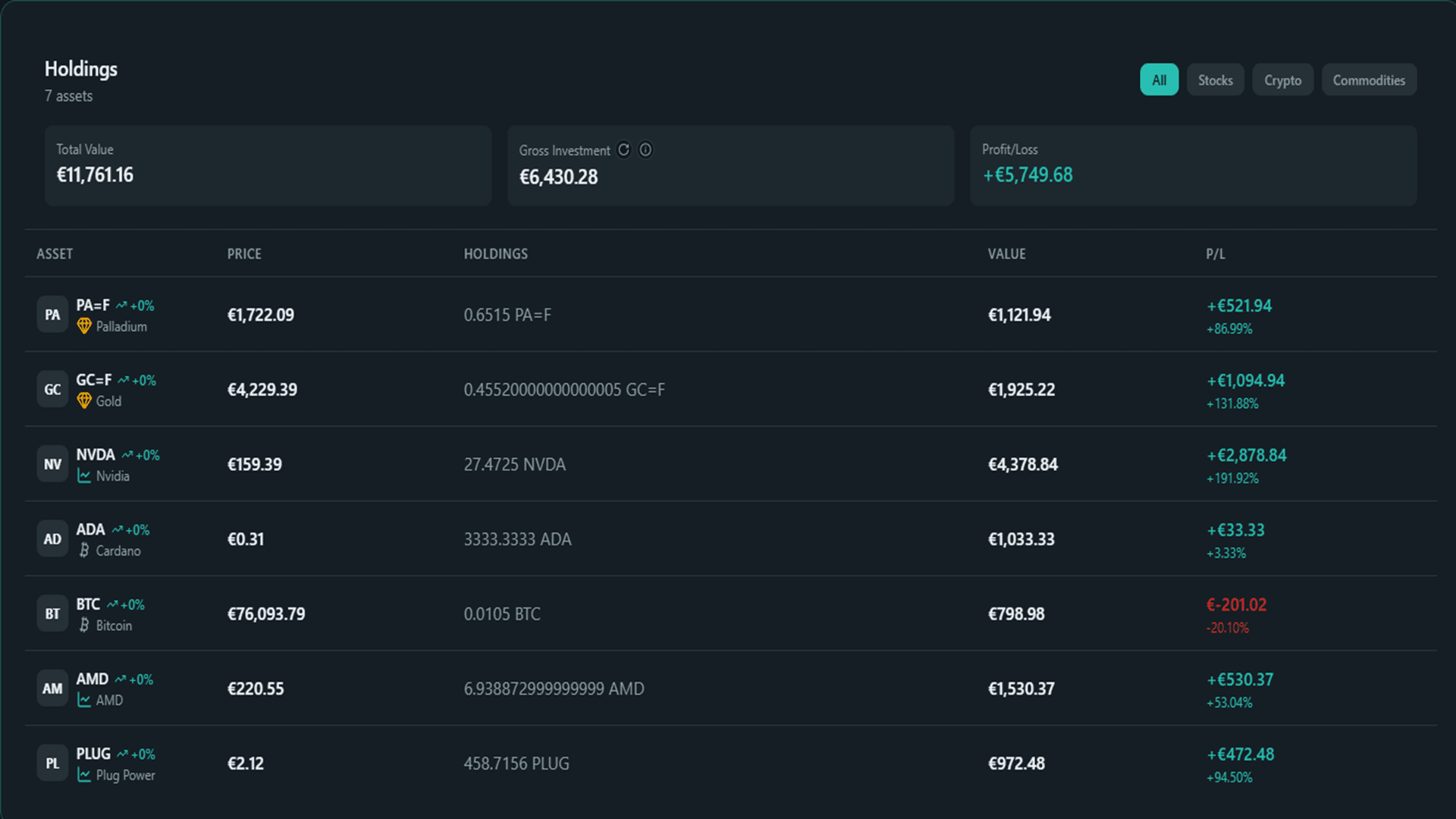Click the AMD value €1,530.37

tap(1021, 689)
